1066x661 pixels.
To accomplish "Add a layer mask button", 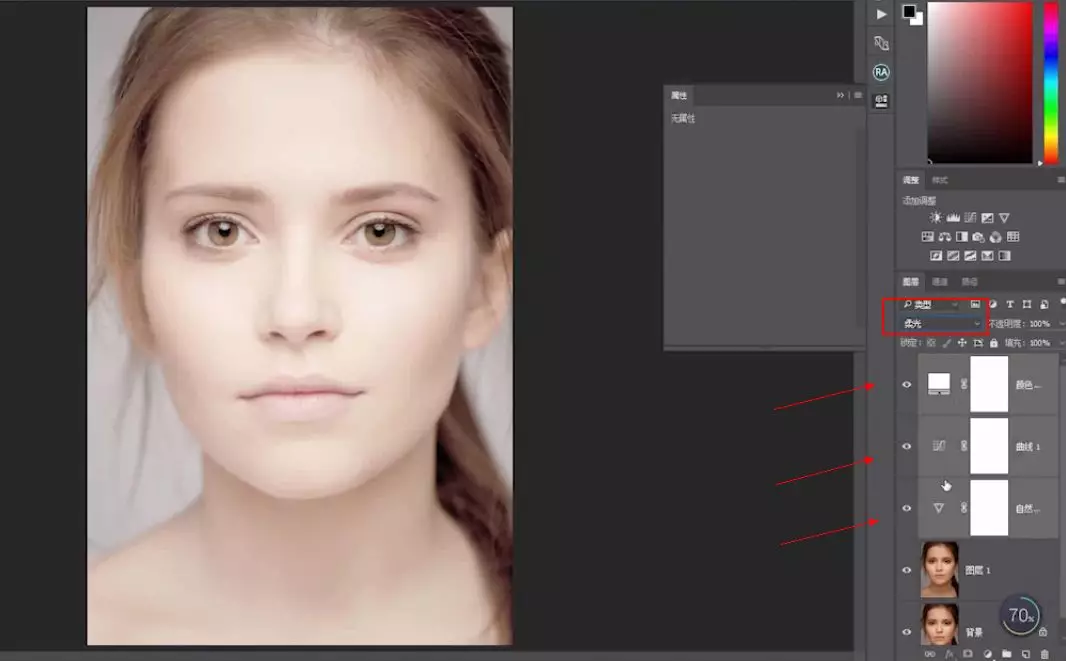I will click(x=968, y=654).
